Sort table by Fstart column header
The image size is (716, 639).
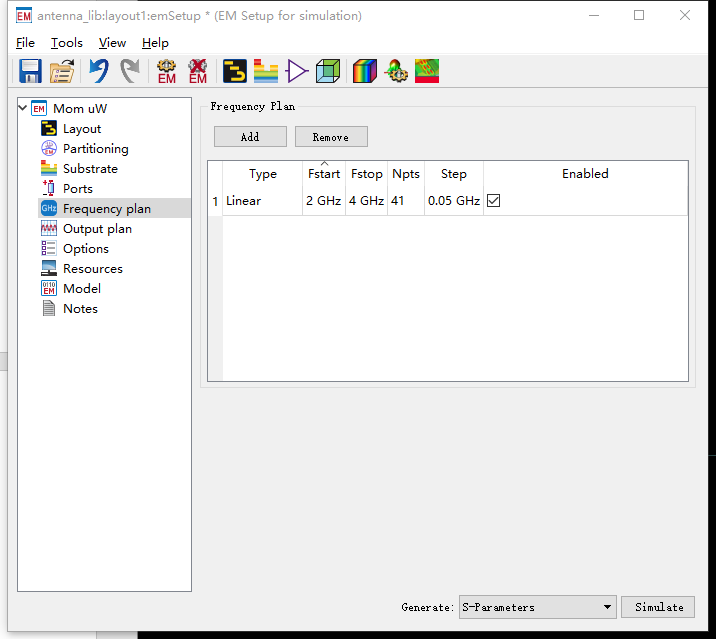[324, 174]
